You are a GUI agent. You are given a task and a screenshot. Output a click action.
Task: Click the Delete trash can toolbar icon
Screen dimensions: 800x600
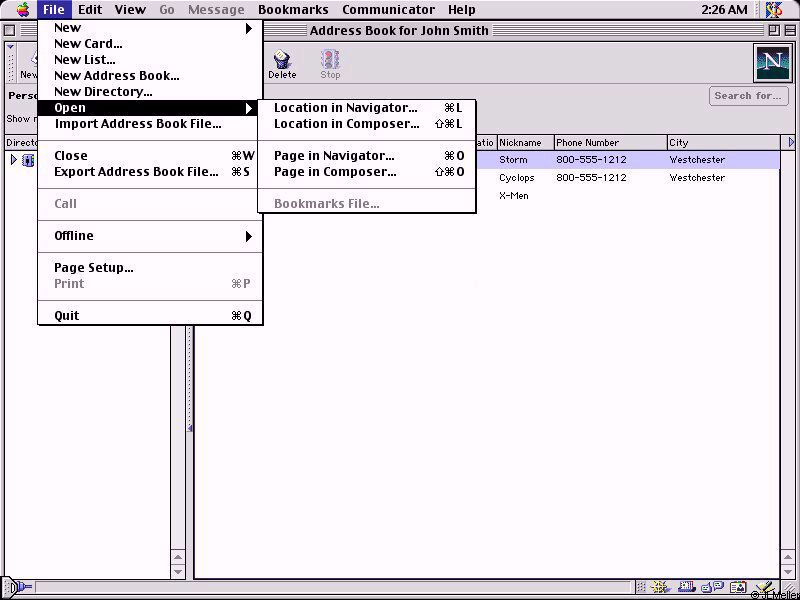(x=282, y=62)
